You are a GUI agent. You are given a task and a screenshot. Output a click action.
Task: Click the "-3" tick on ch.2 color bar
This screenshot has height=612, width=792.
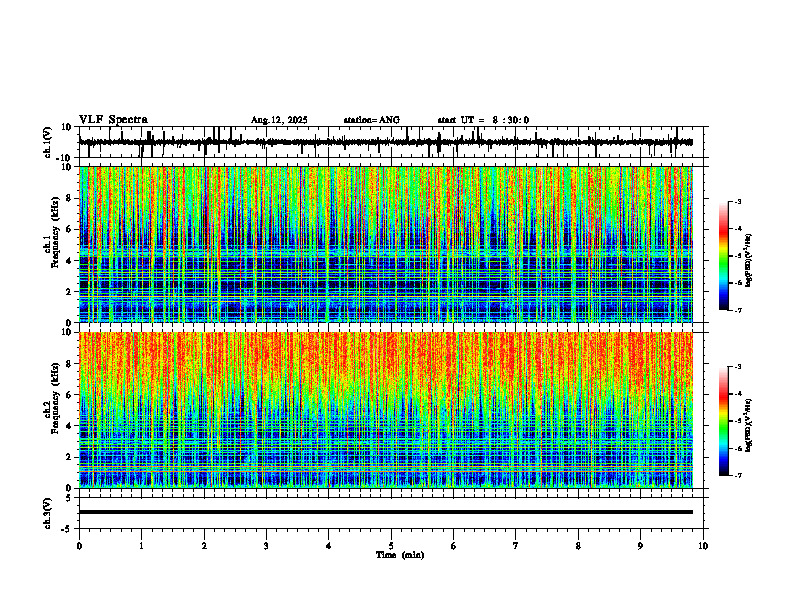point(738,367)
